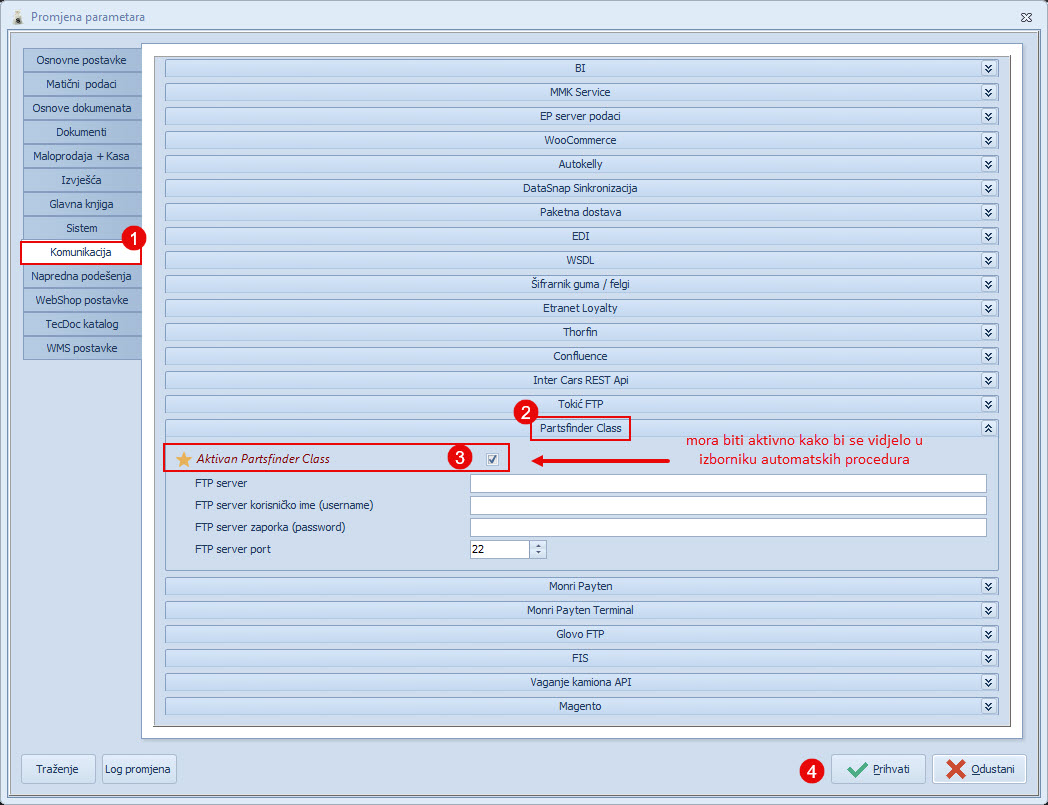
Task: Collapse the Partsfinder Class section chevron
Action: click(988, 428)
